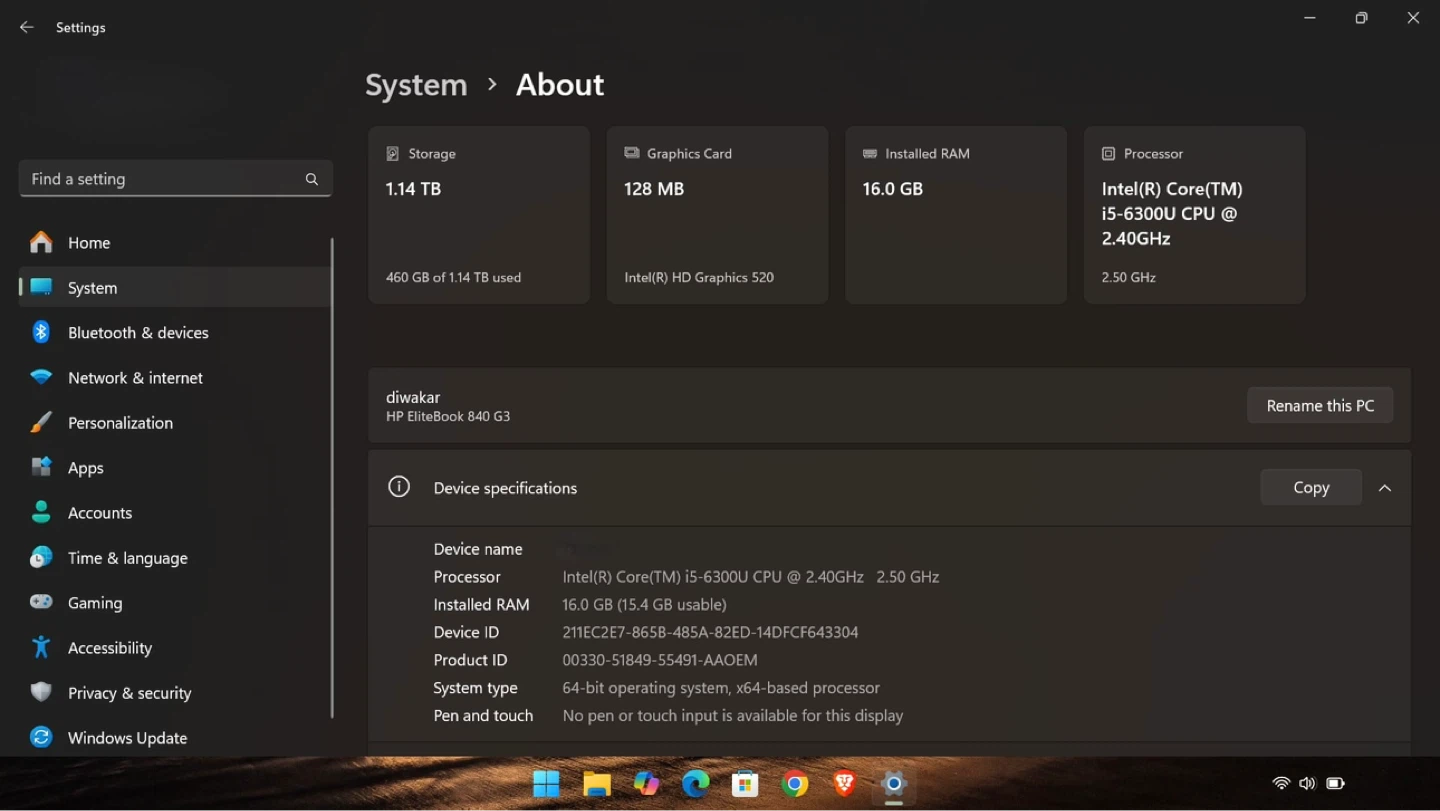Open the Windows Start menu
The image size is (1440, 811).
click(546, 784)
